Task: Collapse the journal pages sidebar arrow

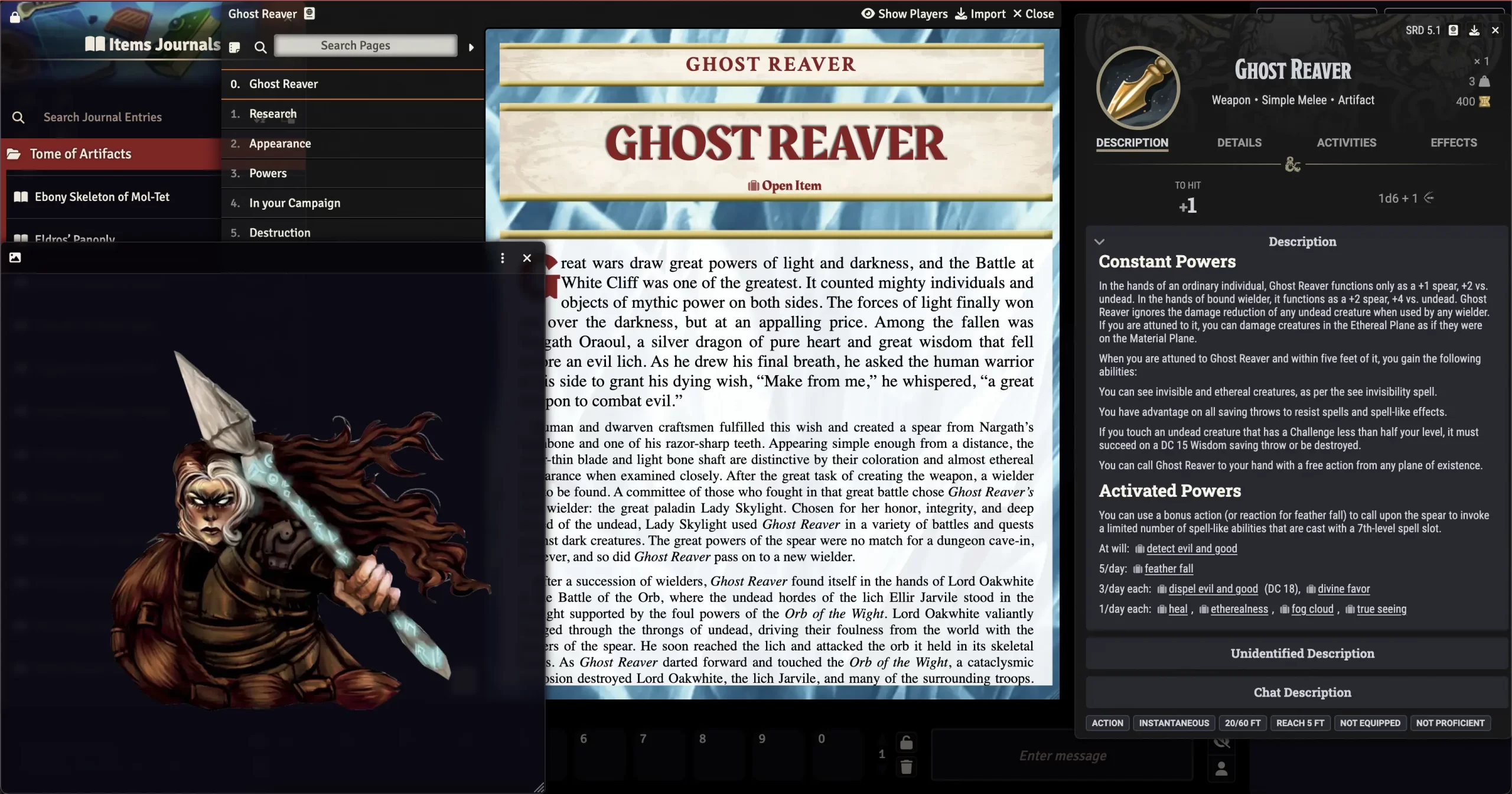Action: pyautogui.click(x=471, y=47)
